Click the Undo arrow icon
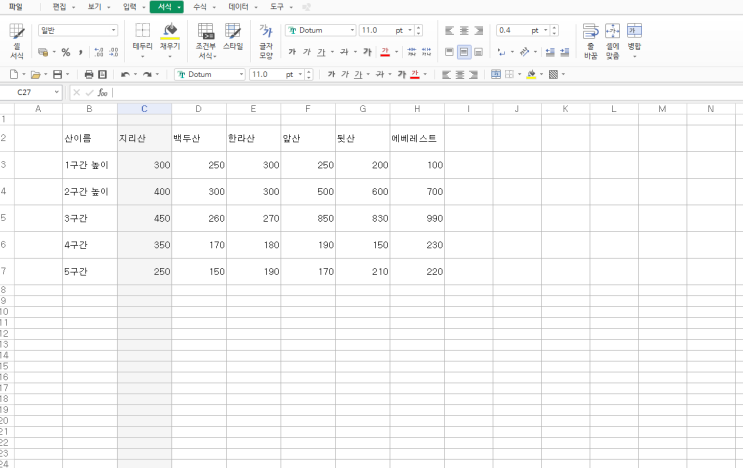 point(125,74)
